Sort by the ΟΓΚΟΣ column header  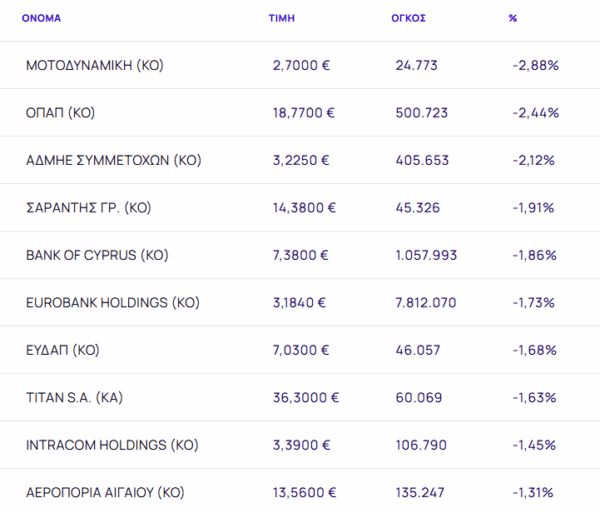(408, 18)
